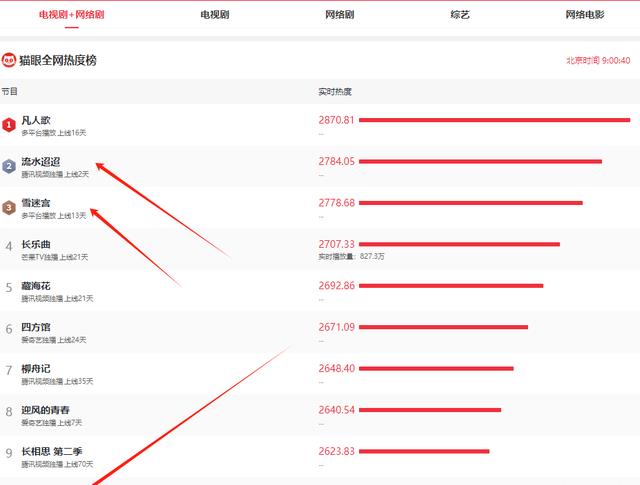Click rank number 5
Image resolution: width=640 pixels, height=485 pixels.
pos(9,287)
